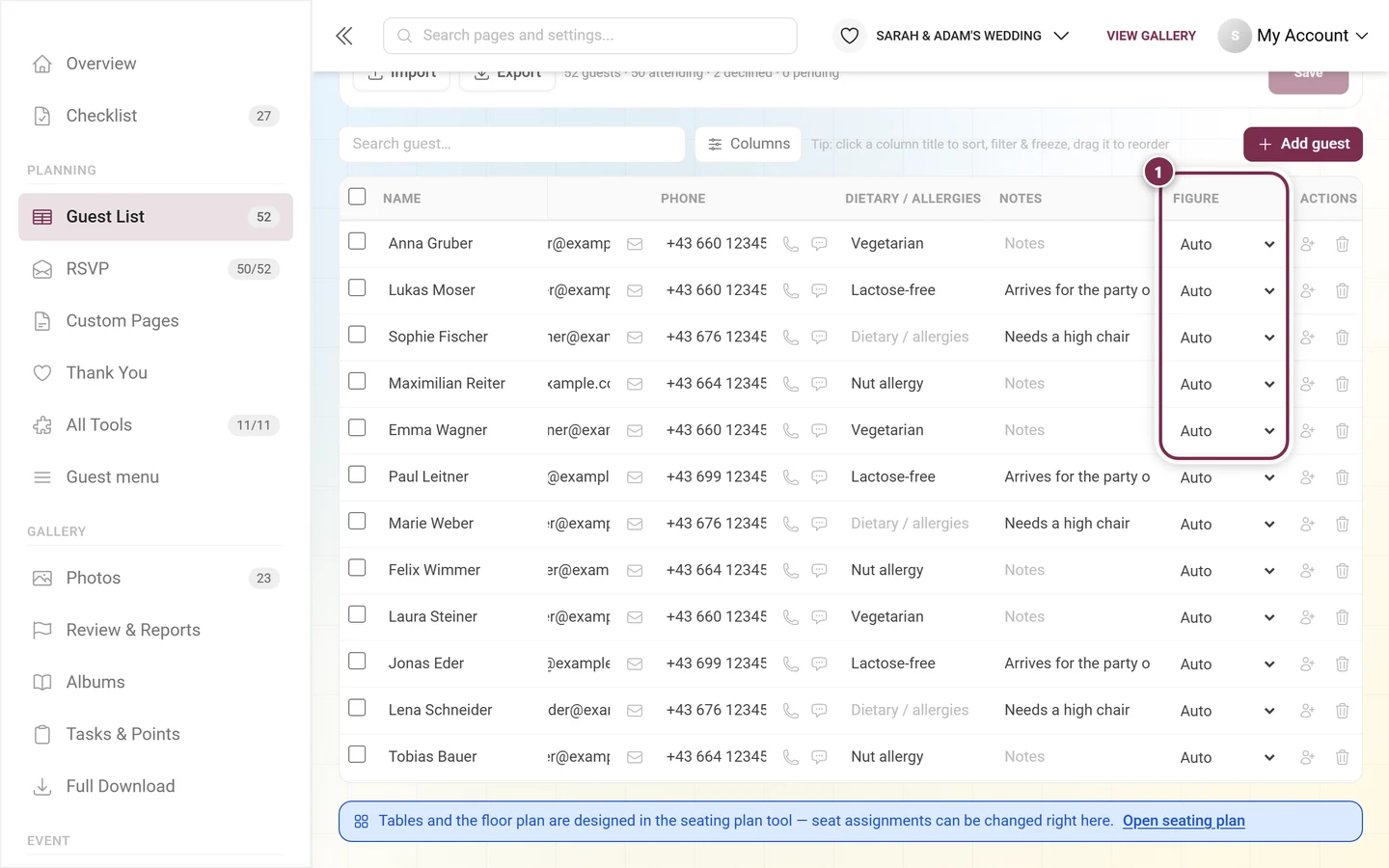
Task: Focus the Search pages and settings box
Action: 590,36
